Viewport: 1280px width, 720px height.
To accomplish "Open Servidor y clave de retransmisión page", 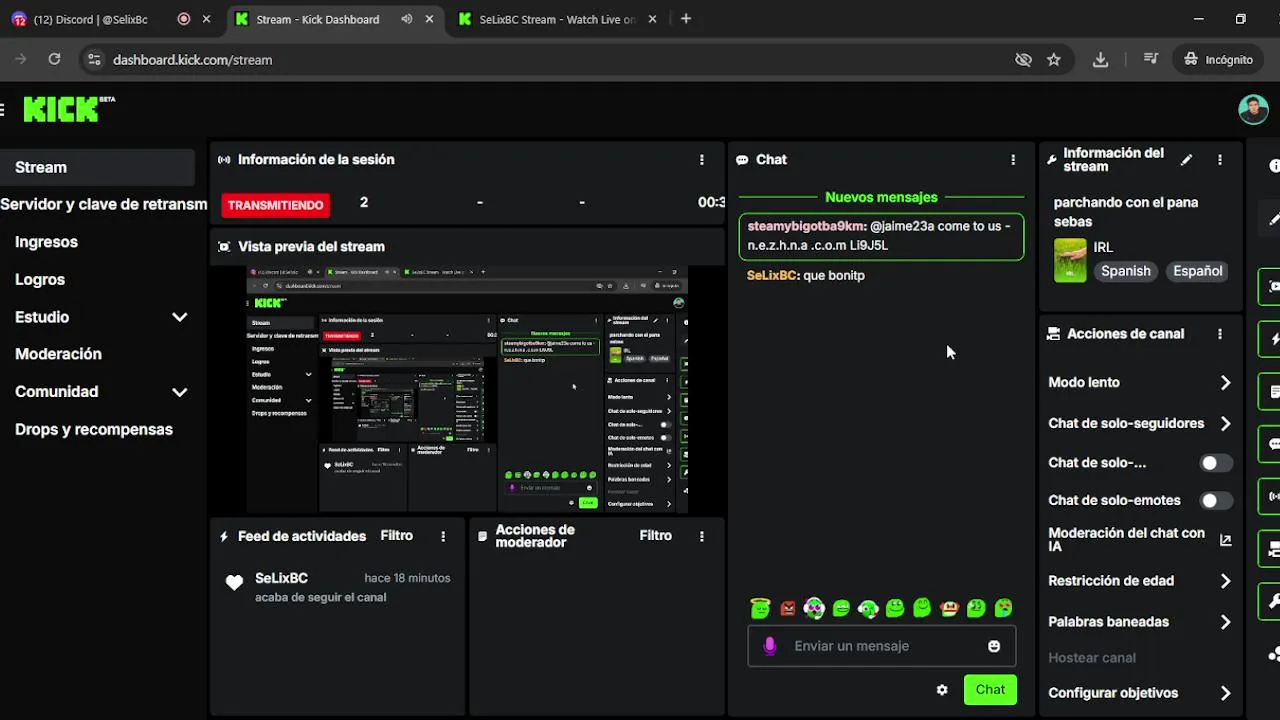I will coord(104,205).
